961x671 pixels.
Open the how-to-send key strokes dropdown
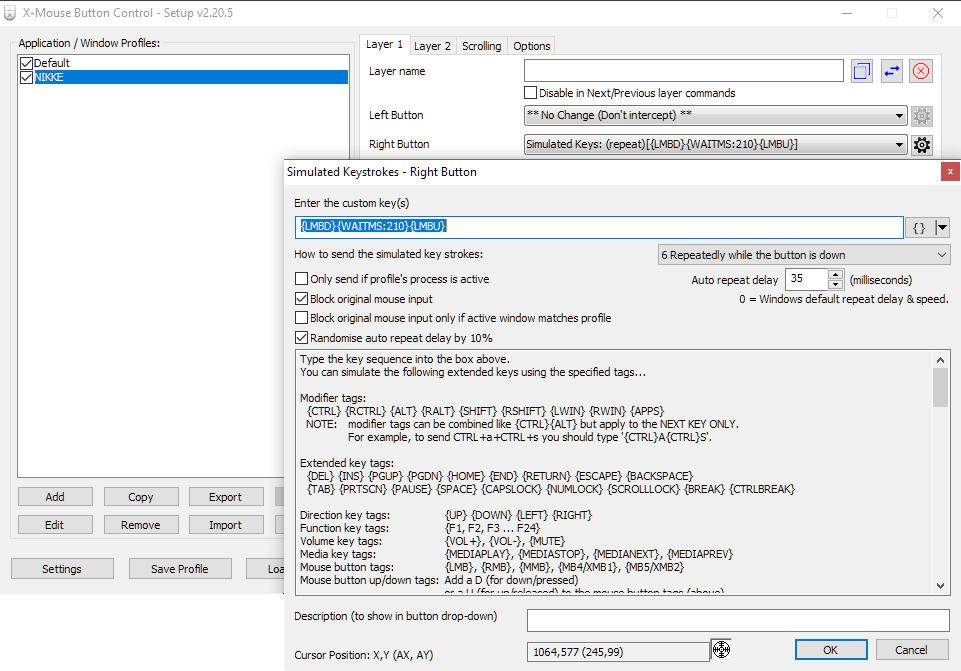(804, 255)
